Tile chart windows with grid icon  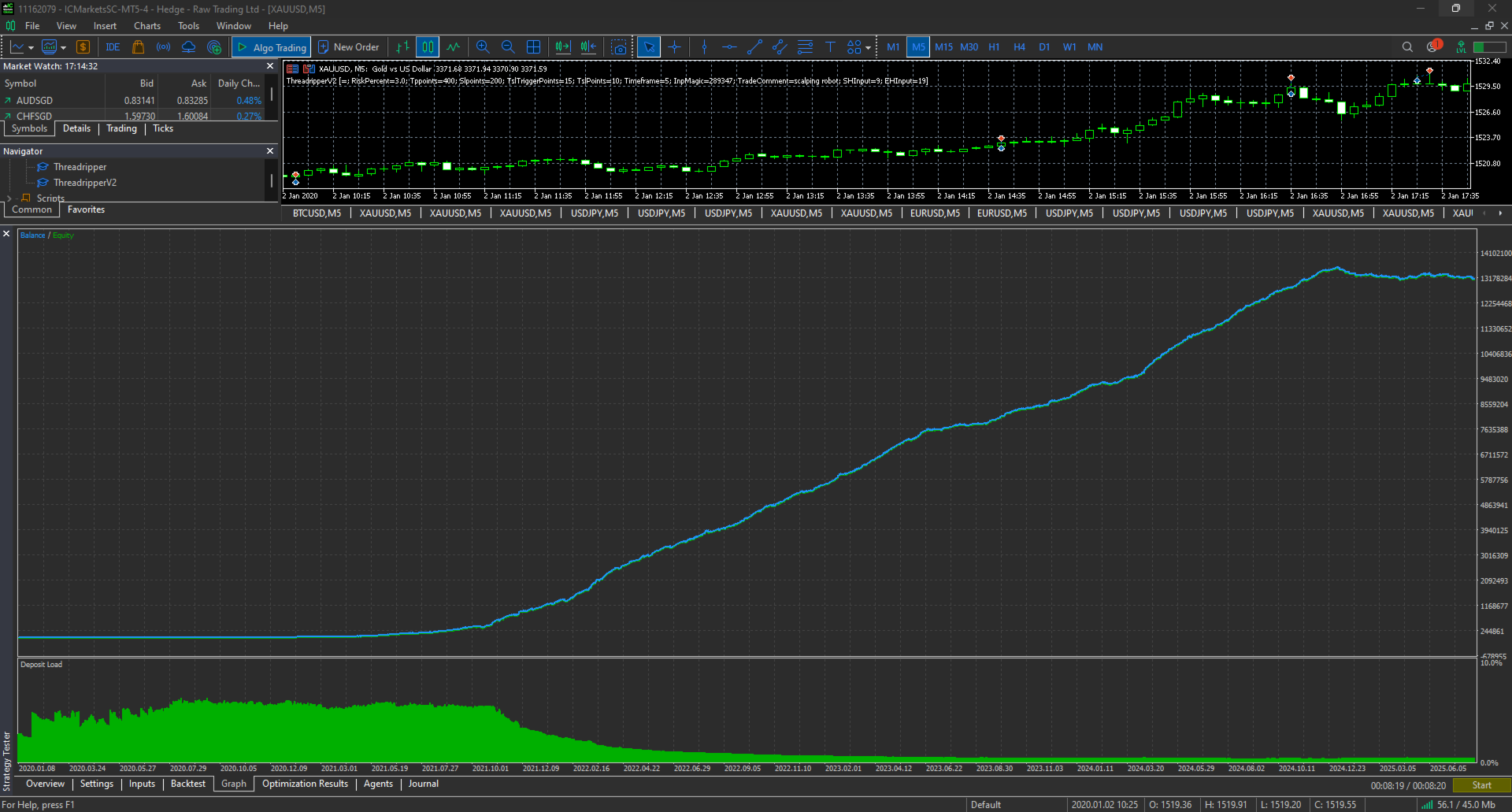point(533,47)
